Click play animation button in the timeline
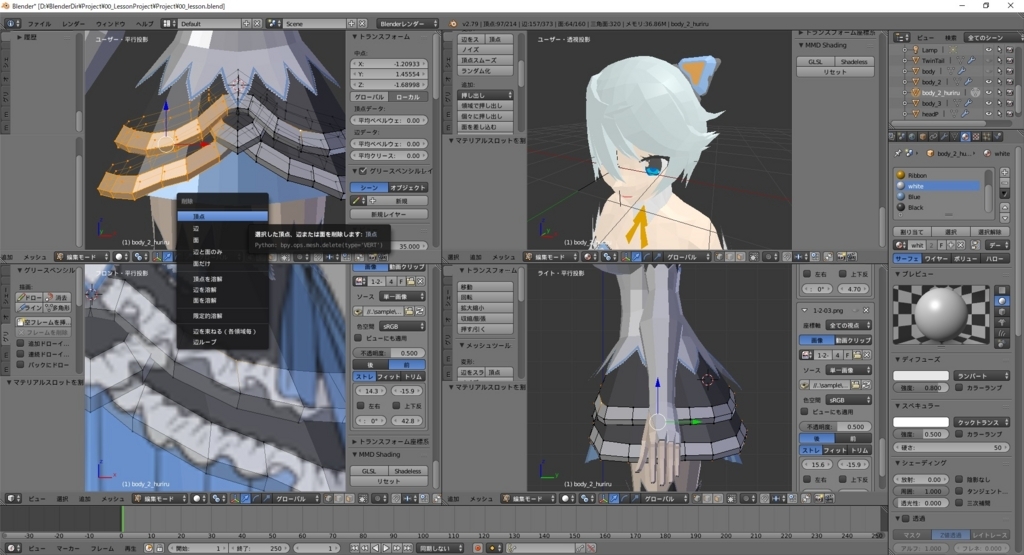1024x555 pixels. coord(386,548)
